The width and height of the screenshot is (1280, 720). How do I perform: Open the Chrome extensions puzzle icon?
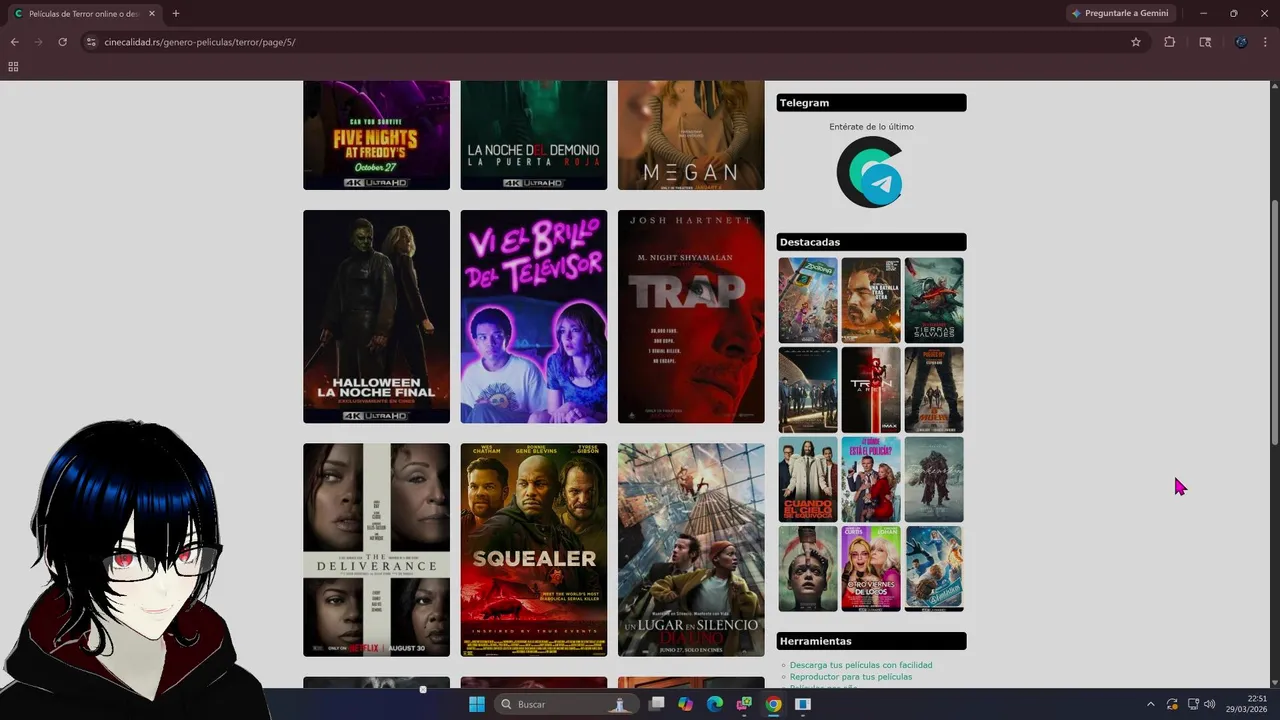(x=1169, y=42)
